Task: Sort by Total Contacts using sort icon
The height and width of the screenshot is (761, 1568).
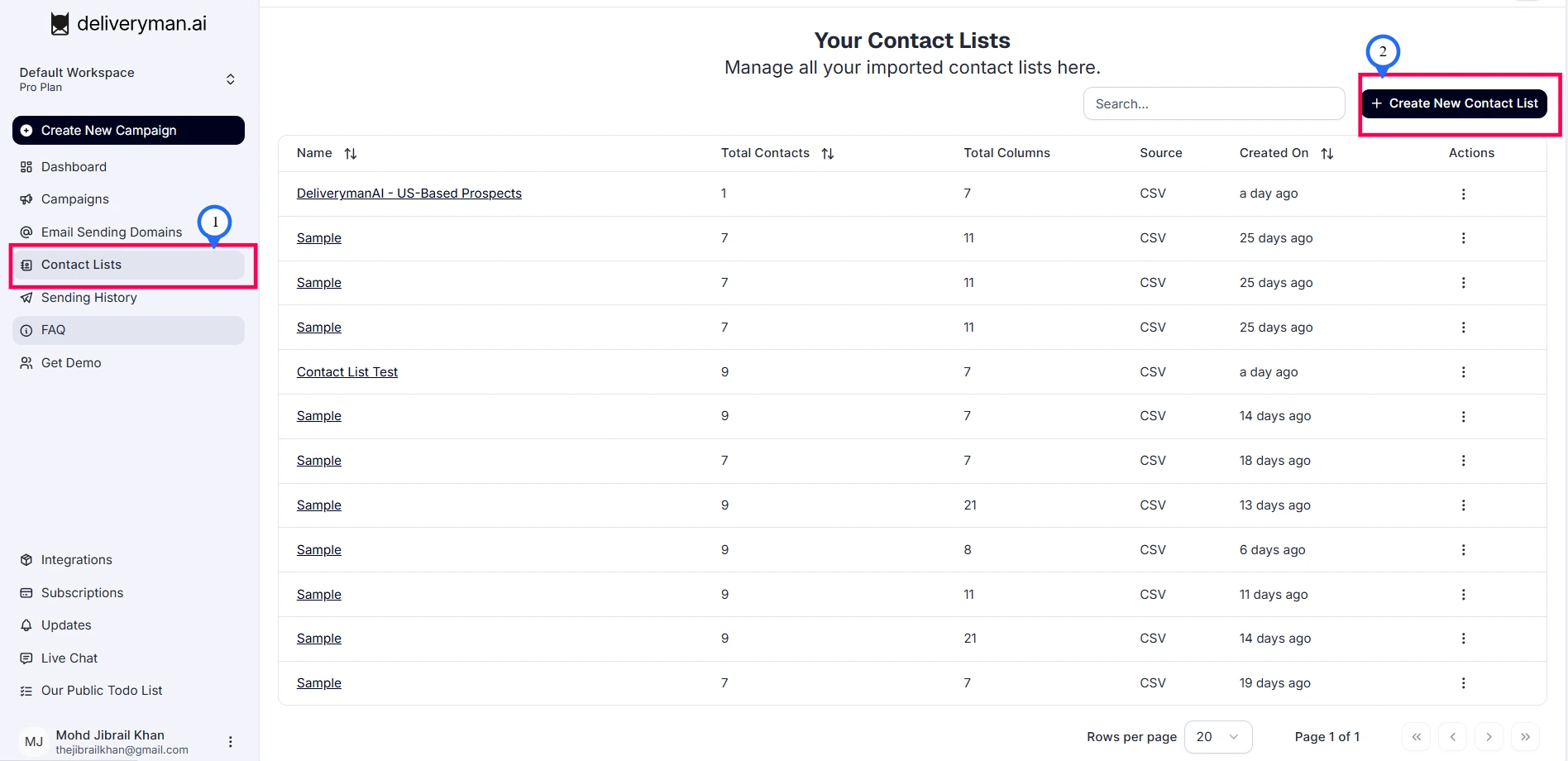Action: 828,154
